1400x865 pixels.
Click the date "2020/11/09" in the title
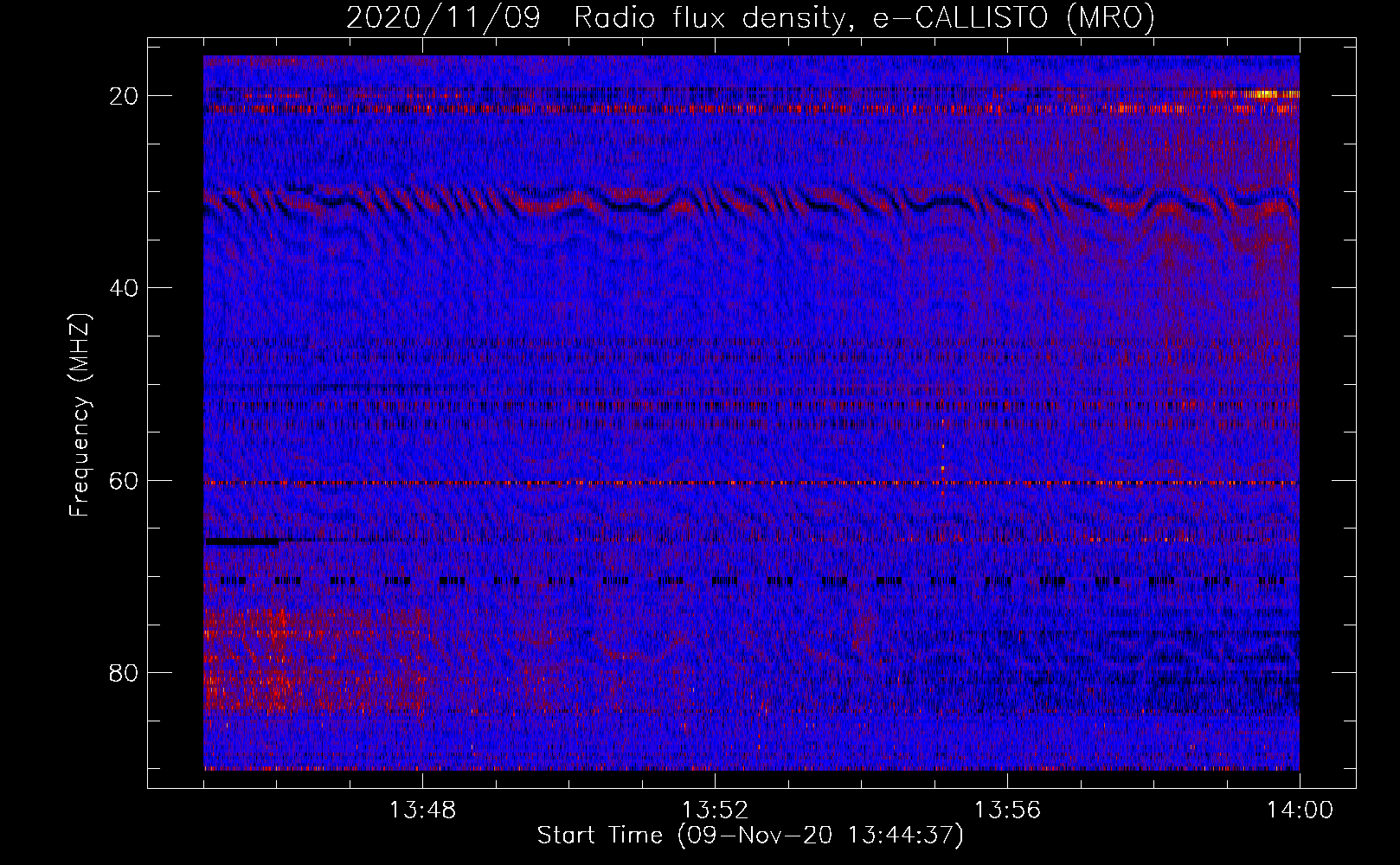pos(443,18)
